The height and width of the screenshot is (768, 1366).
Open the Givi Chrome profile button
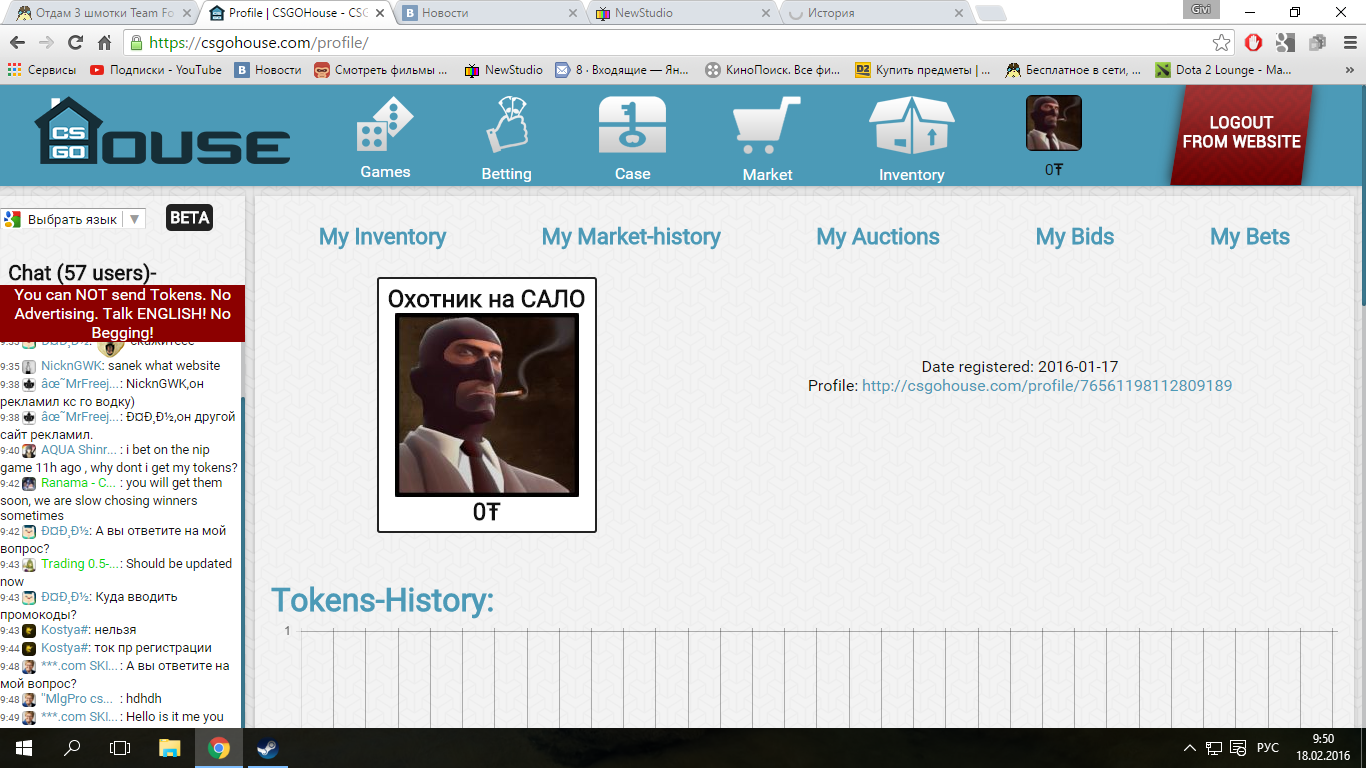pyautogui.click(x=1203, y=9)
